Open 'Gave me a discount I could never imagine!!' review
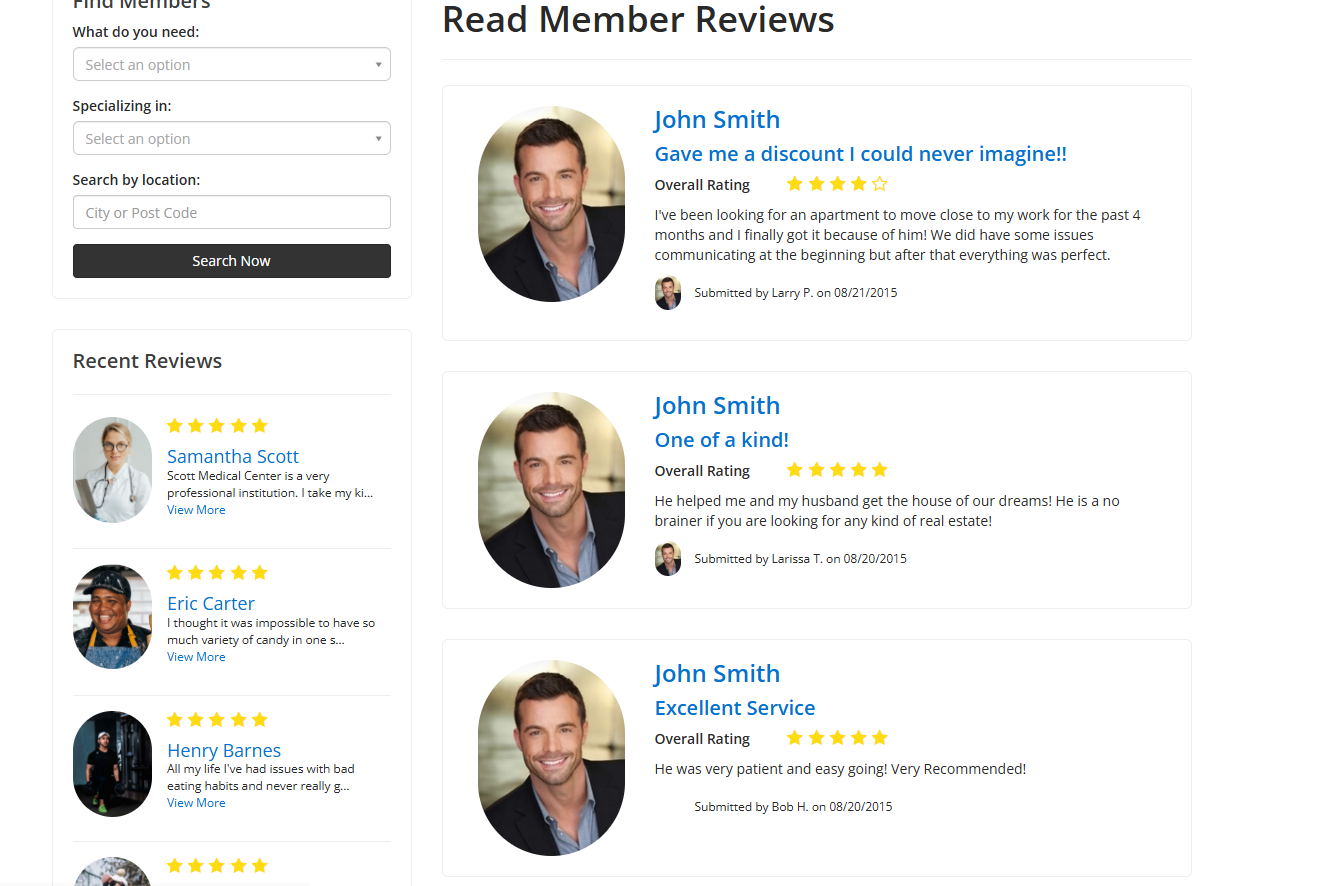 860,154
